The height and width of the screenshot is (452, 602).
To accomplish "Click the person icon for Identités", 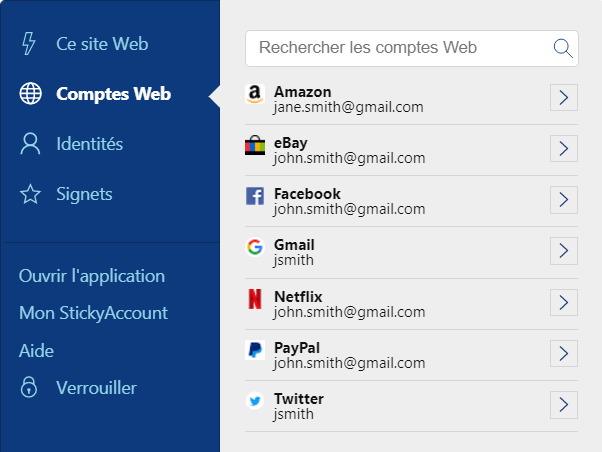I will 30,144.
